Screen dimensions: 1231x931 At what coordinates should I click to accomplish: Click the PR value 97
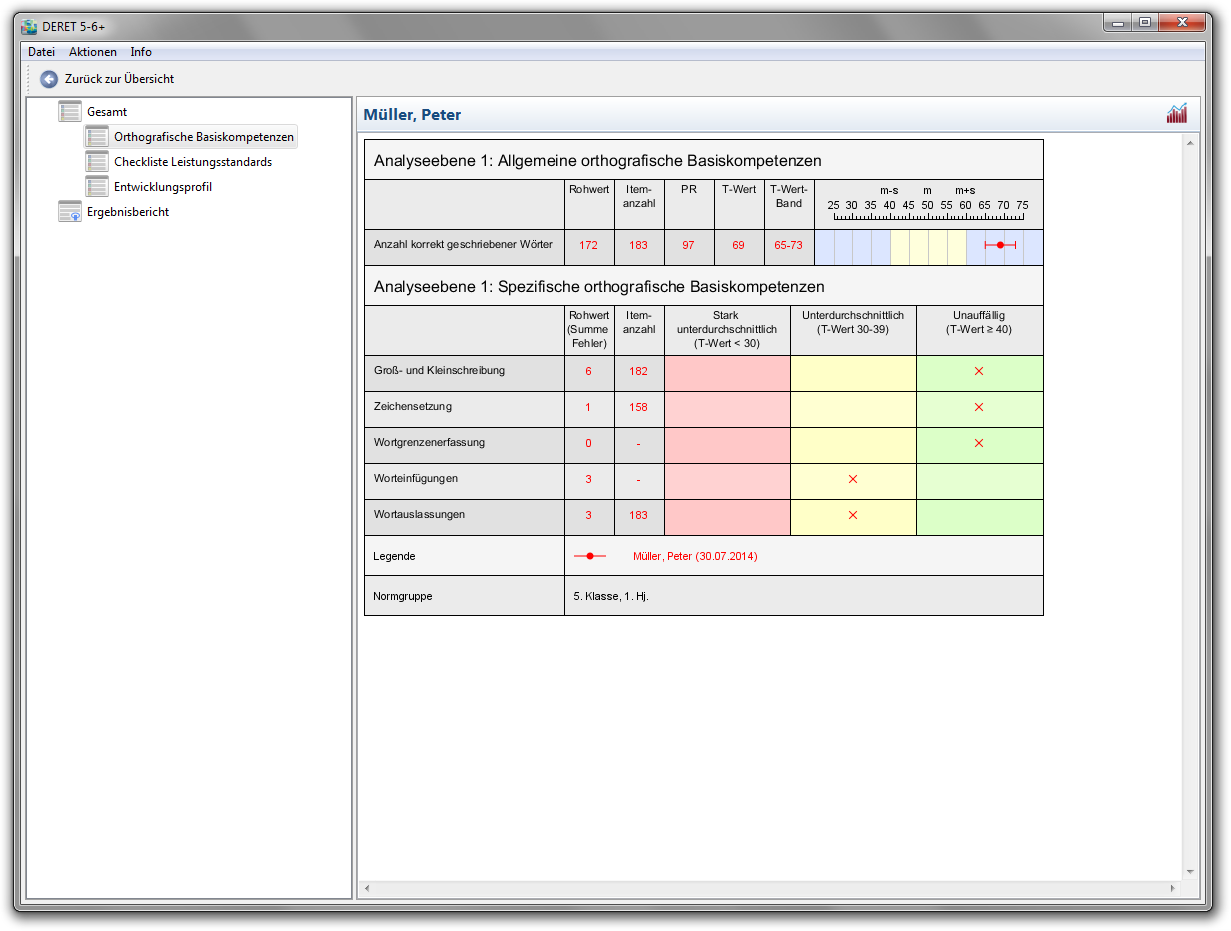pos(688,245)
